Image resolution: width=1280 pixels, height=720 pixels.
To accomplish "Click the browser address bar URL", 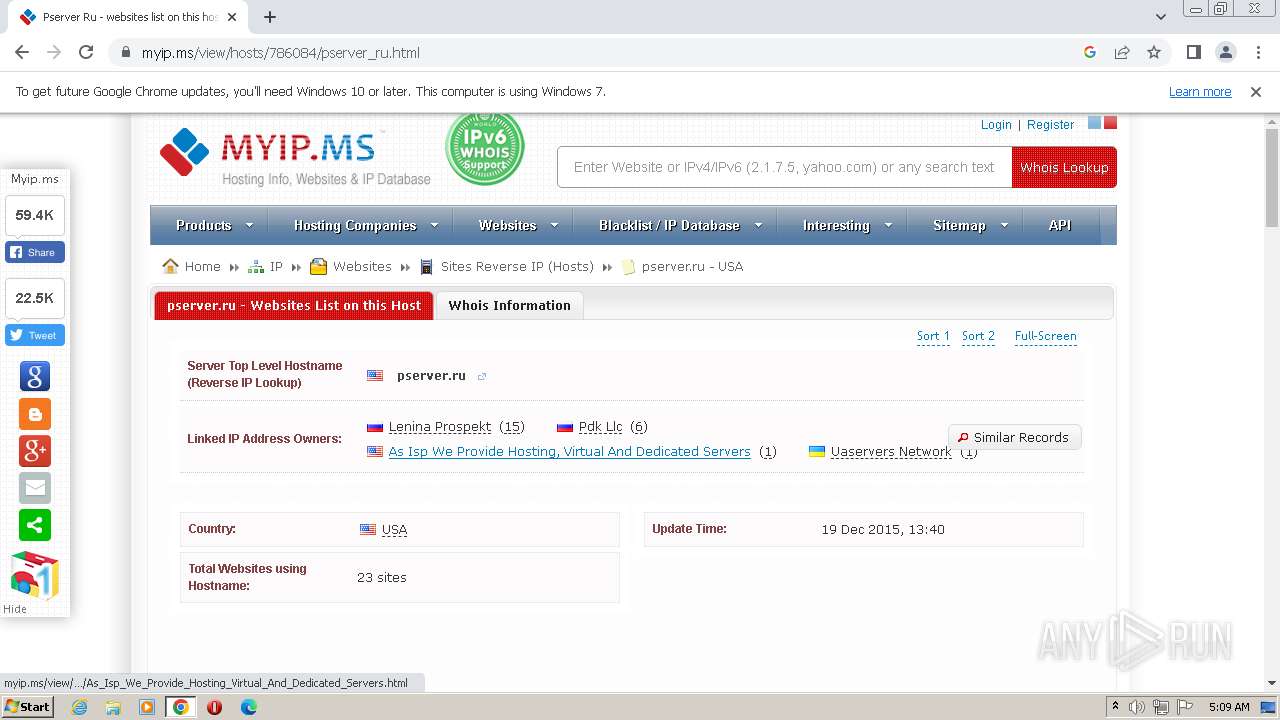I will pyautogui.click(x=281, y=53).
